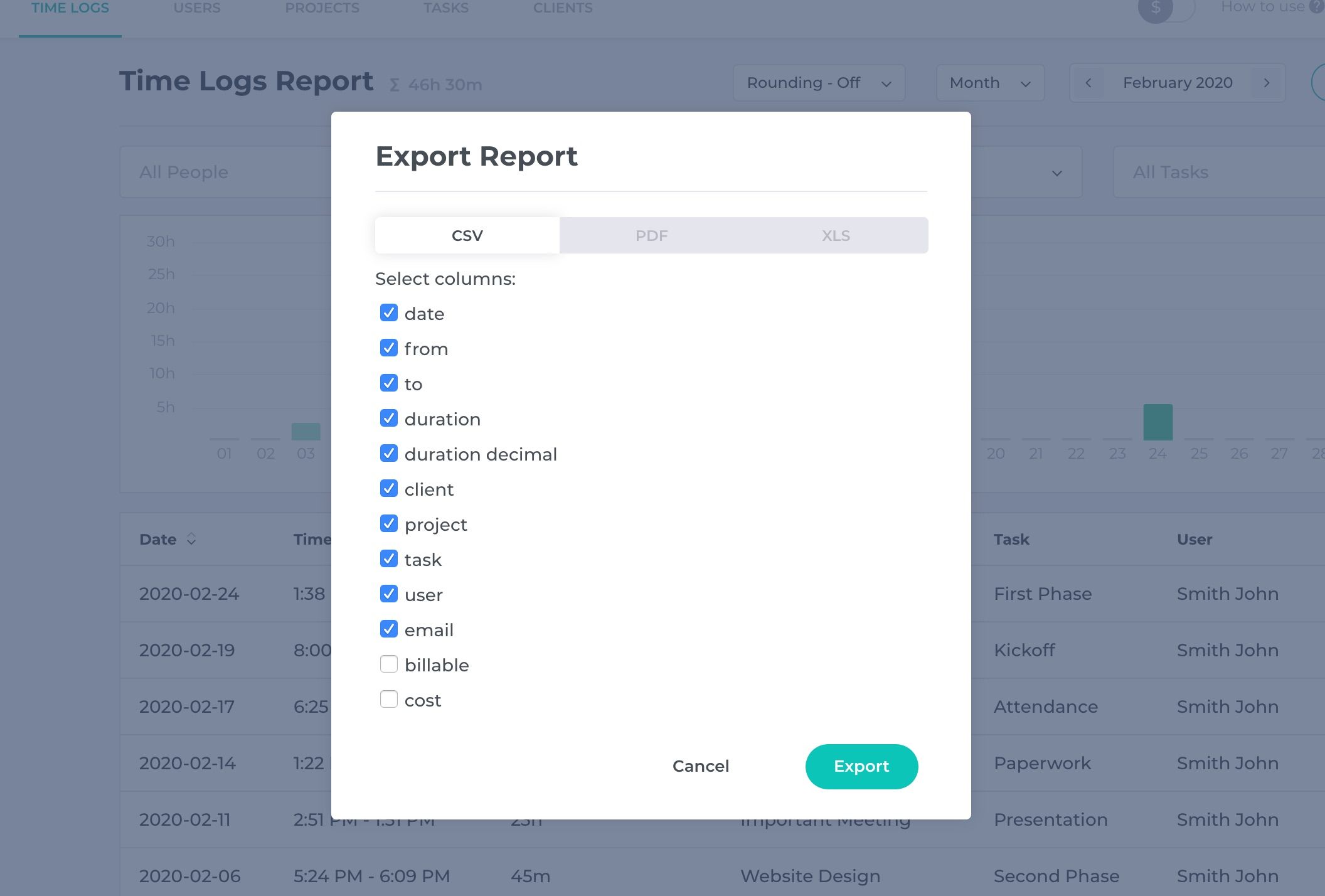1325x896 pixels.
Task: Check the cost column checkbox
Action: 389,700
